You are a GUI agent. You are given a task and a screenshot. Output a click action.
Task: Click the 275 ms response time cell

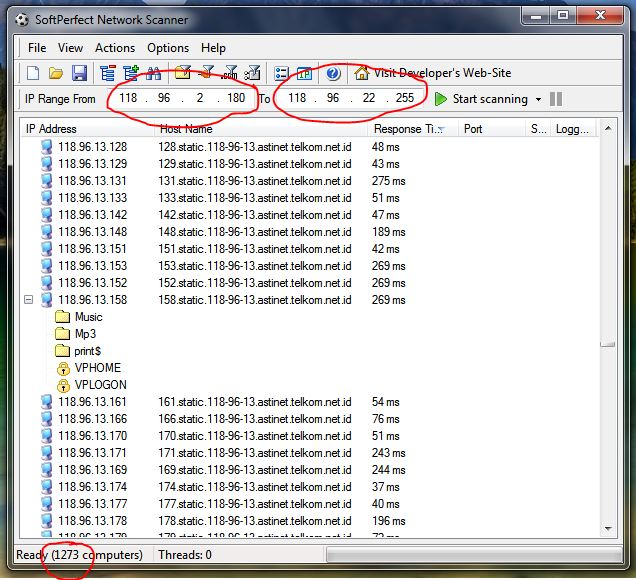pyautogui.click(x=389, y=181)
